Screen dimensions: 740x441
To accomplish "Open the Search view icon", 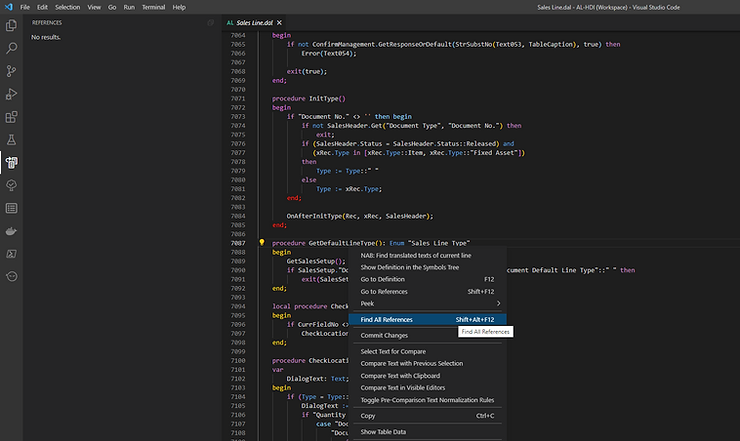I will pyautogui.click(x=12, y=47).
